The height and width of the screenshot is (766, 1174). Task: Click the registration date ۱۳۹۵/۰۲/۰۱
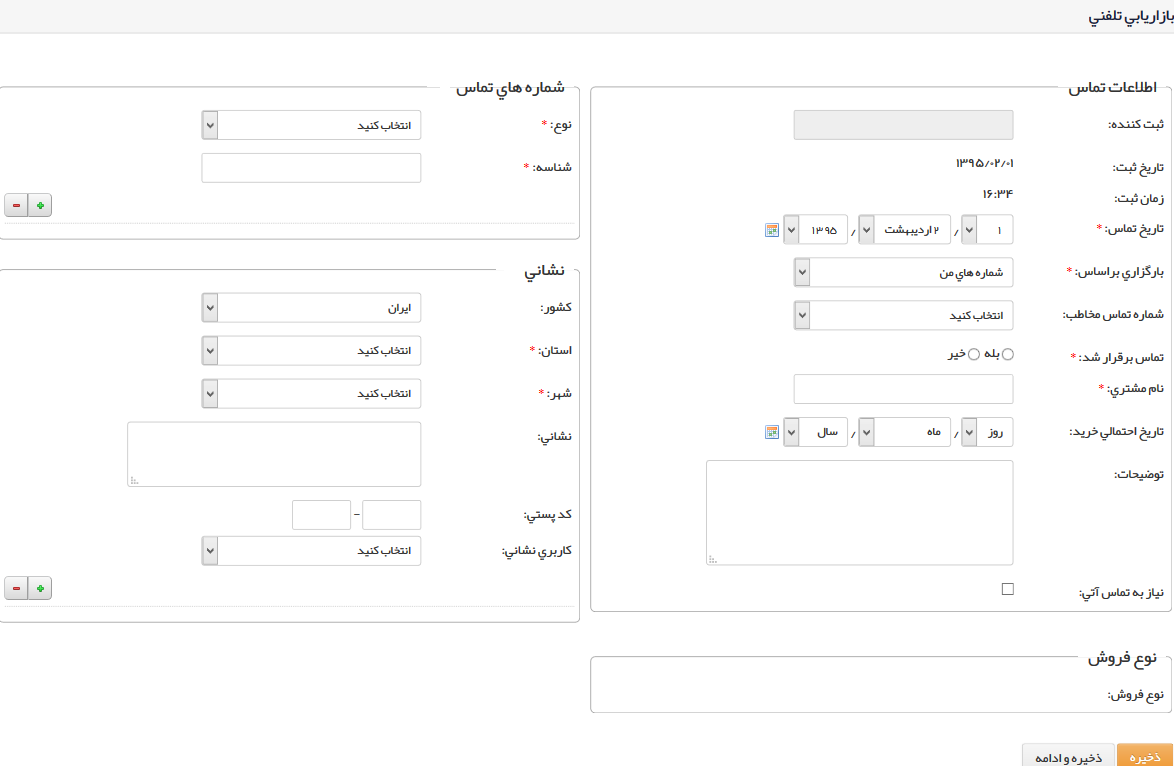985,163
